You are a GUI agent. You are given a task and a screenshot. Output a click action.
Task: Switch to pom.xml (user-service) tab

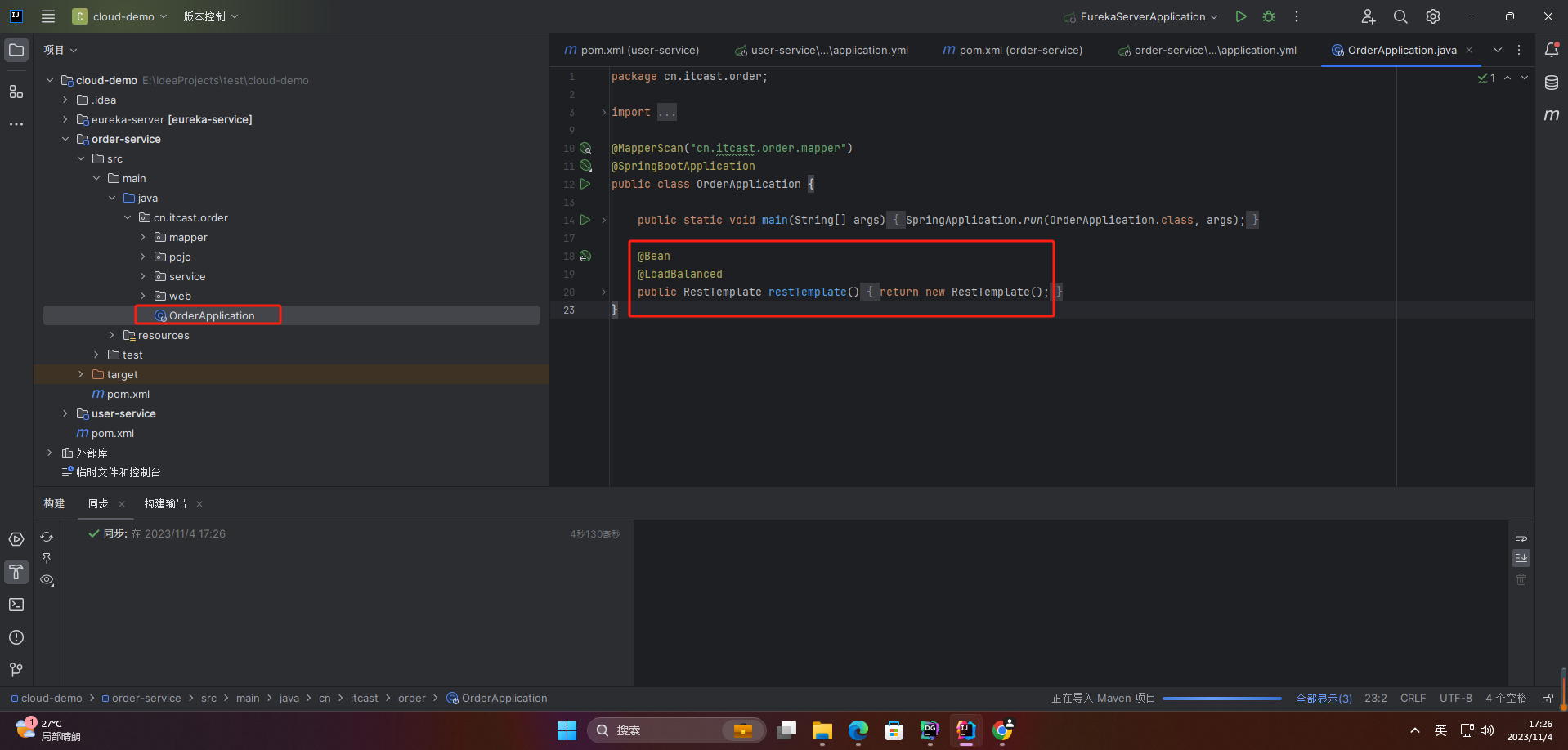[x=632, y=50]
